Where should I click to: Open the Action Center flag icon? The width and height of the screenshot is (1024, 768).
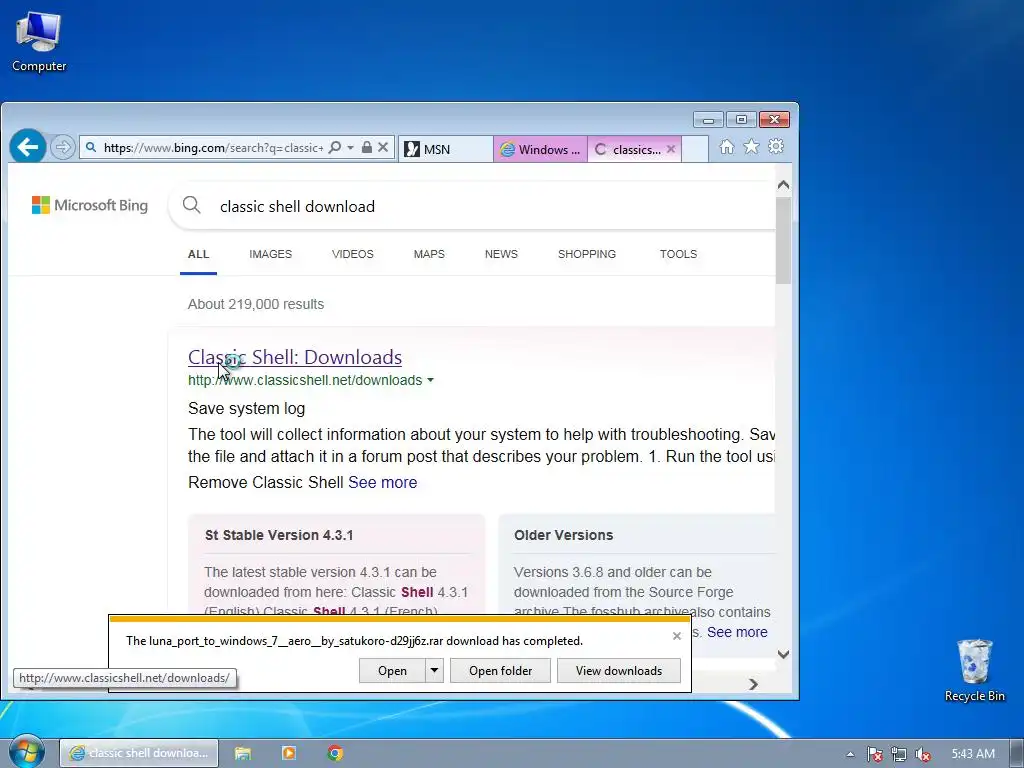(875, 754)
